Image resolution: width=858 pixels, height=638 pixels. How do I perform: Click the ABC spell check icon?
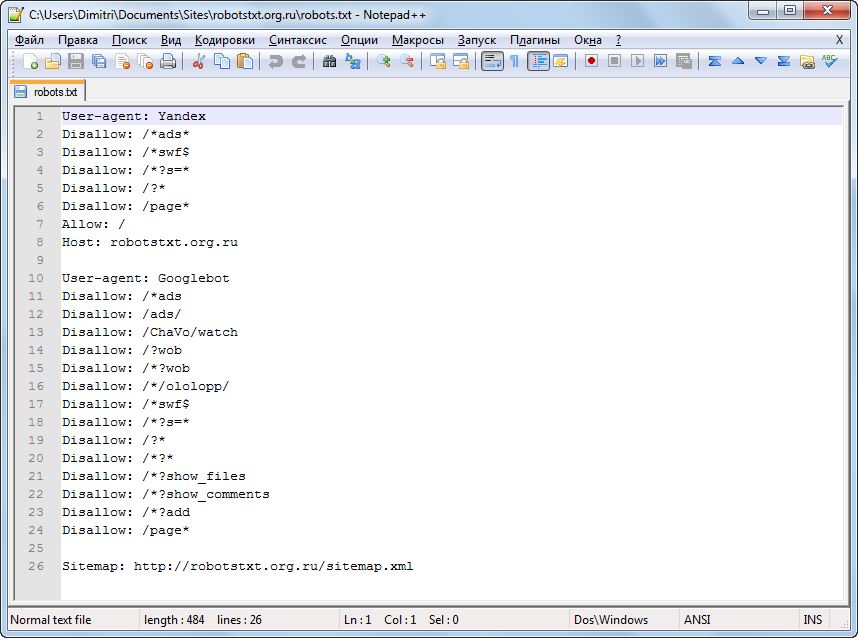pos(830,61)
